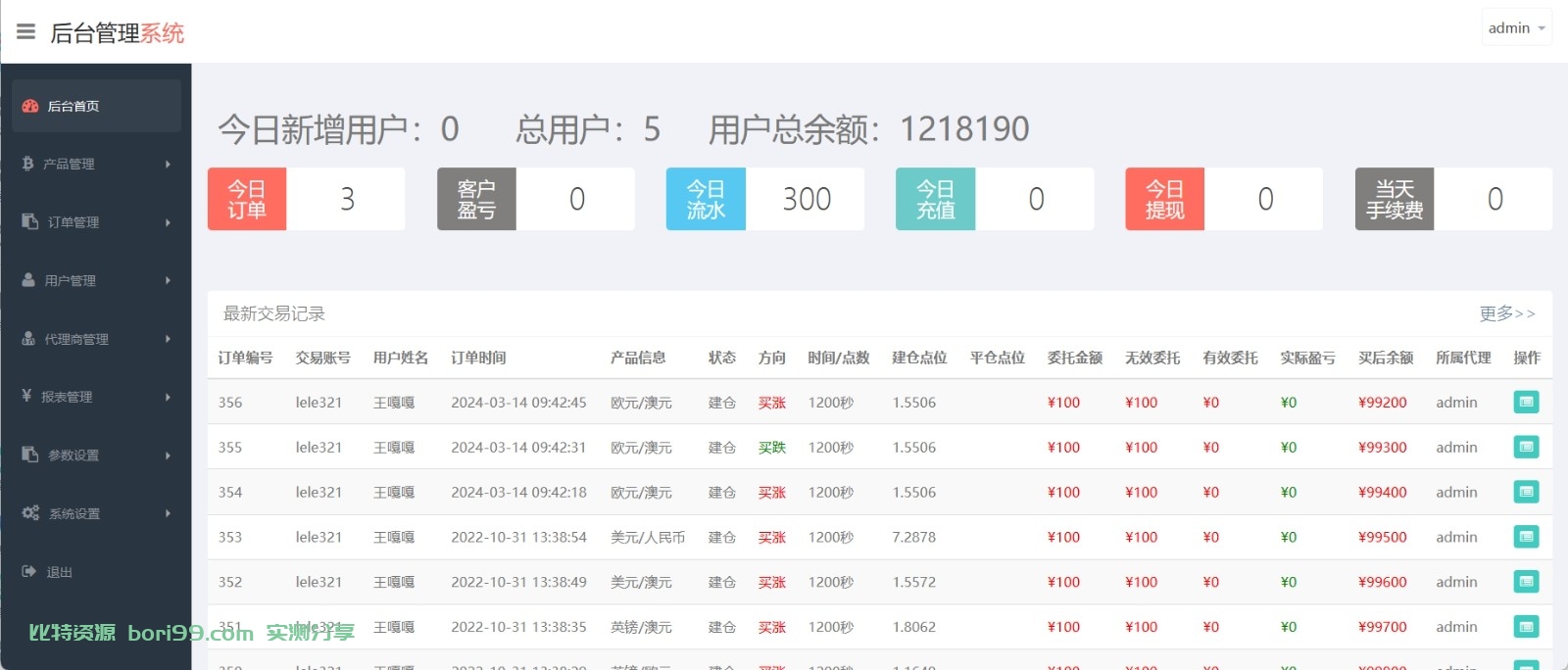1568x670 pixels.
Task: Click the document icon beside 参数设置
Action: tap(29, 455)
